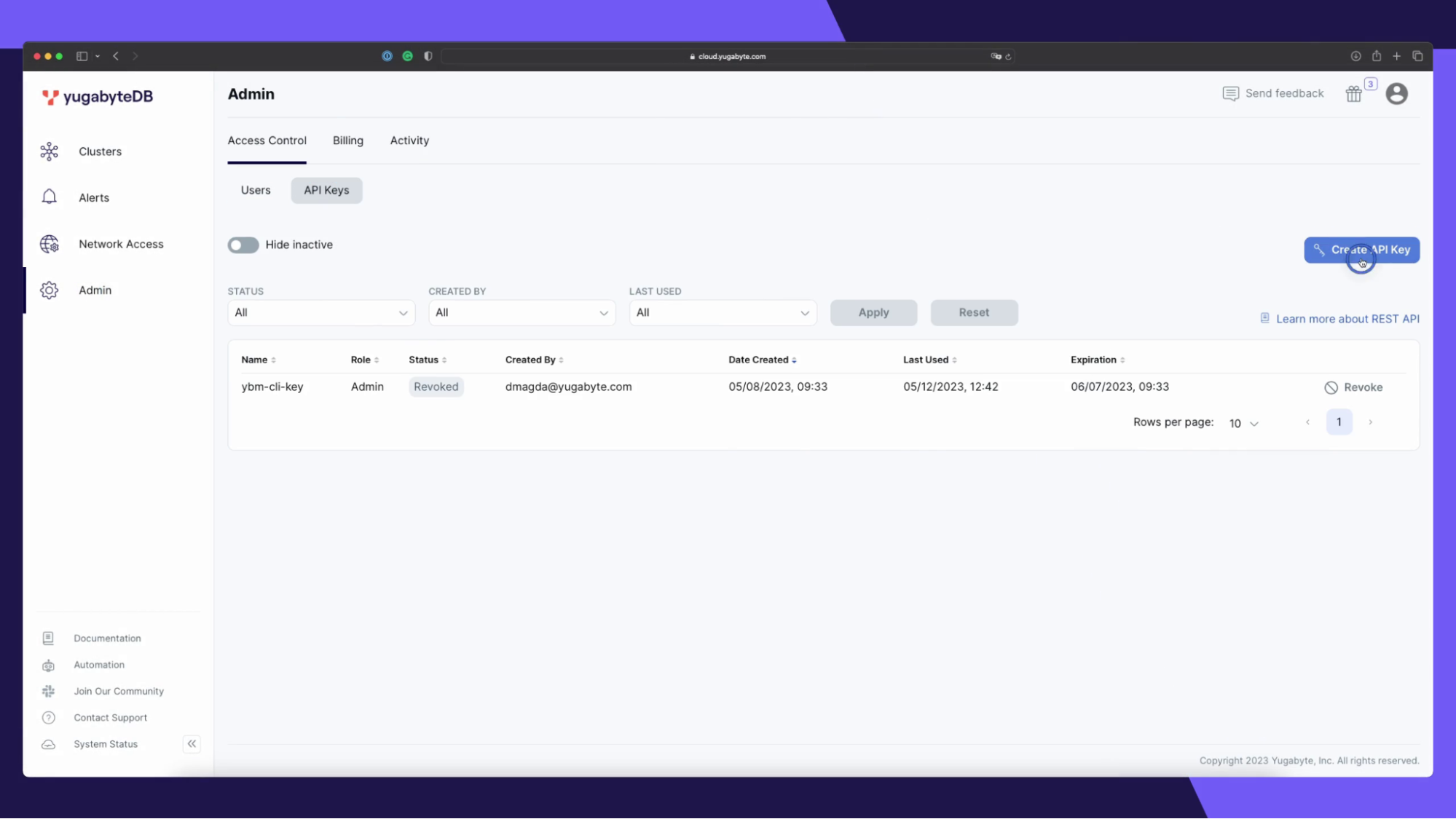Reload the page in address bar

[x=1008, y=57]
